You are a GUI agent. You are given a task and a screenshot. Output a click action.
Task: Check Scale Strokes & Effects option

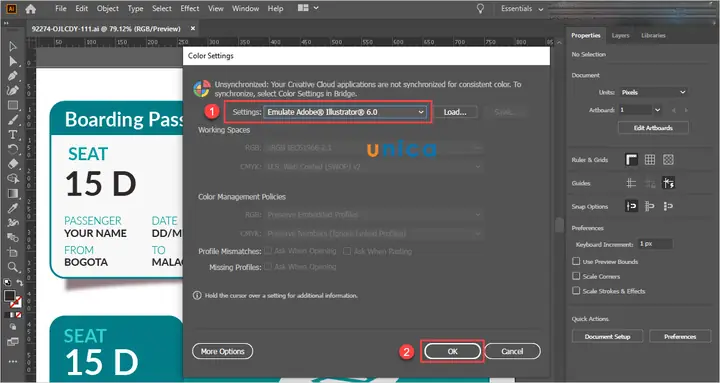pos(576,291)
